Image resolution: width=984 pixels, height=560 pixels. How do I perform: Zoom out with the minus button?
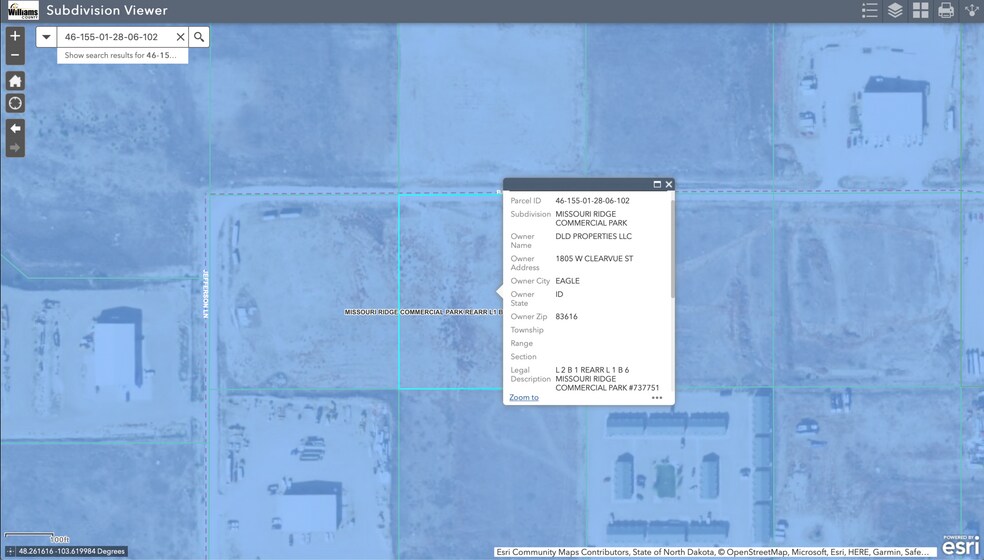click(15, 55)
